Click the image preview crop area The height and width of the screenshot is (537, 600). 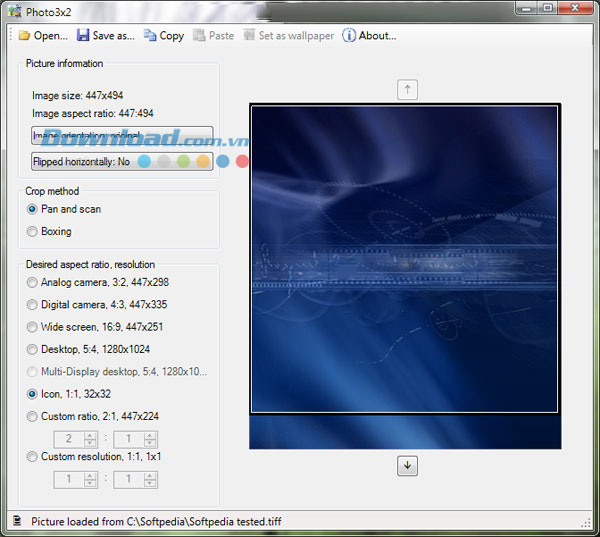(x=404, y=258)
